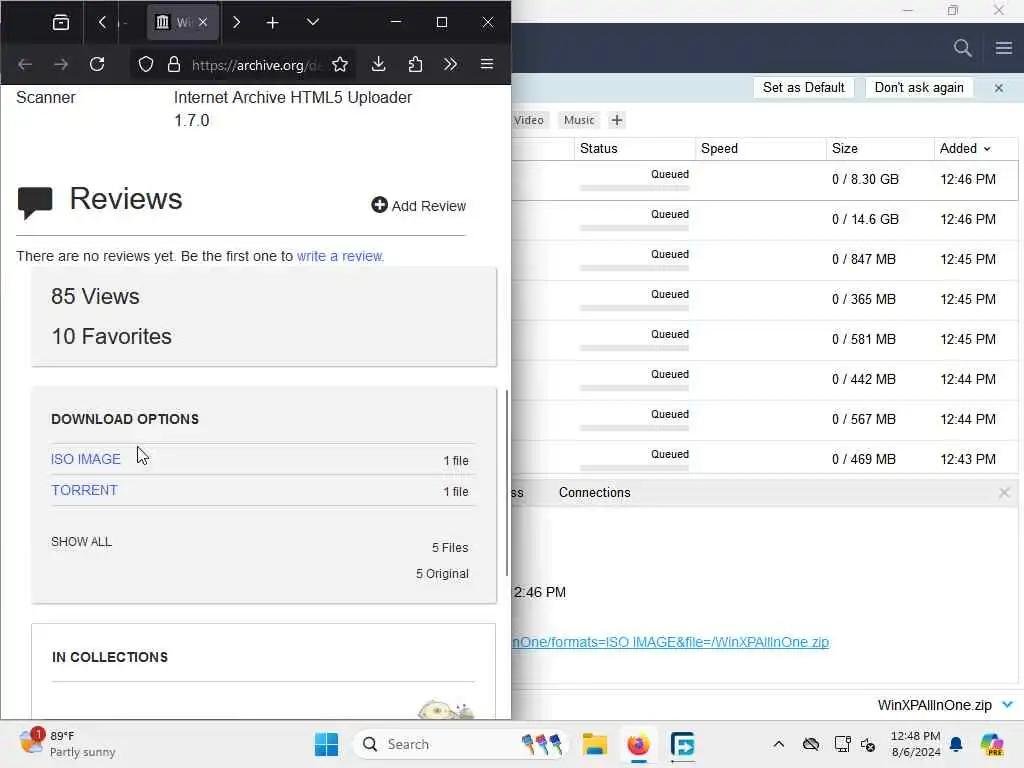Click Don't ask again button
The height and width of the screenshot is (768, 1024).
[919, 88]
